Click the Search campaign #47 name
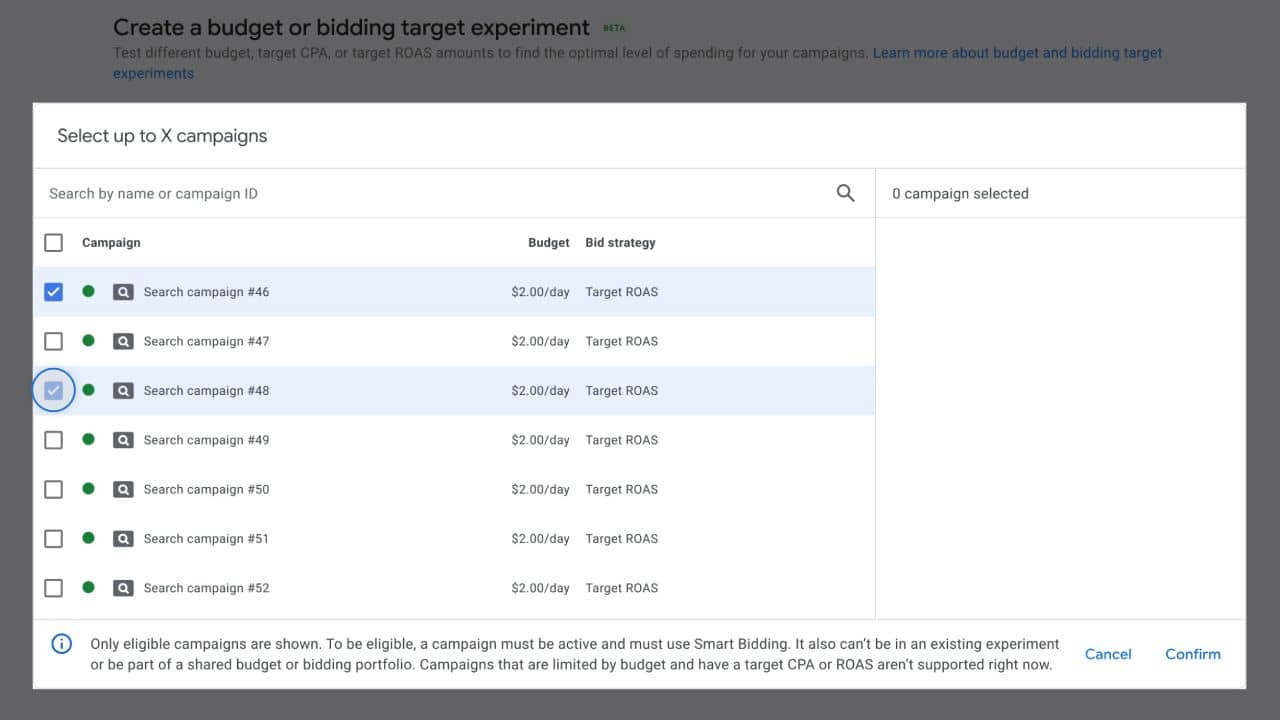 tap(206, 341)
